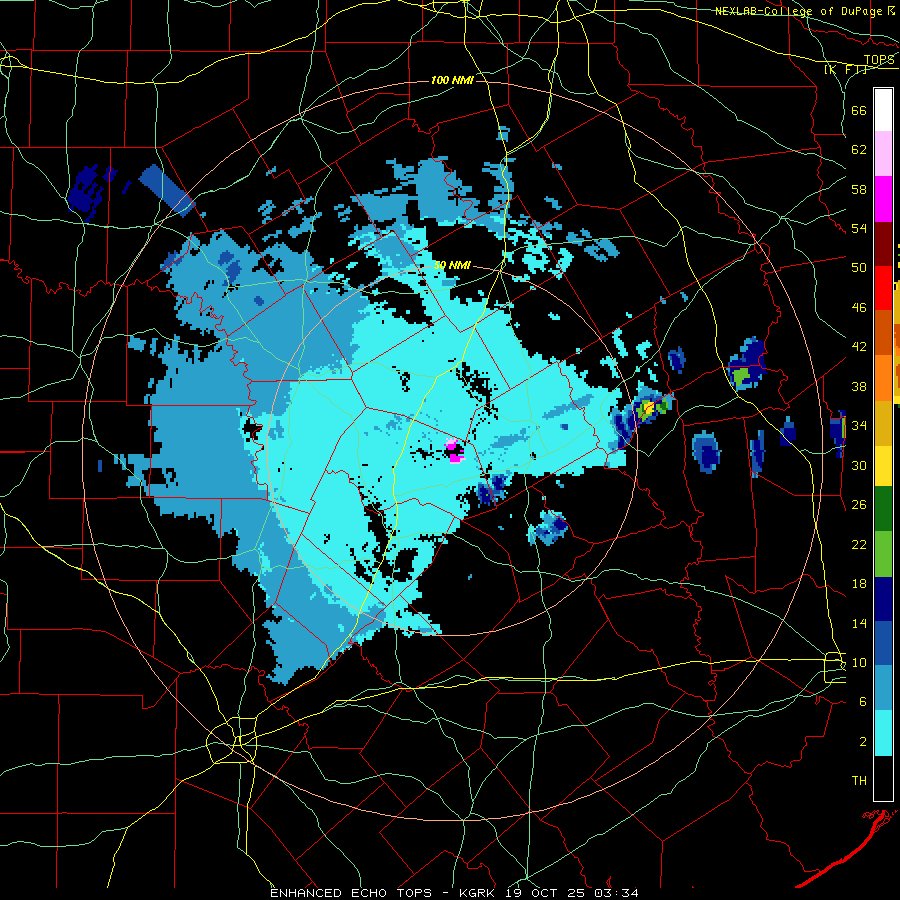Click the medium blue 18 kft color band

tap(883, 643)
